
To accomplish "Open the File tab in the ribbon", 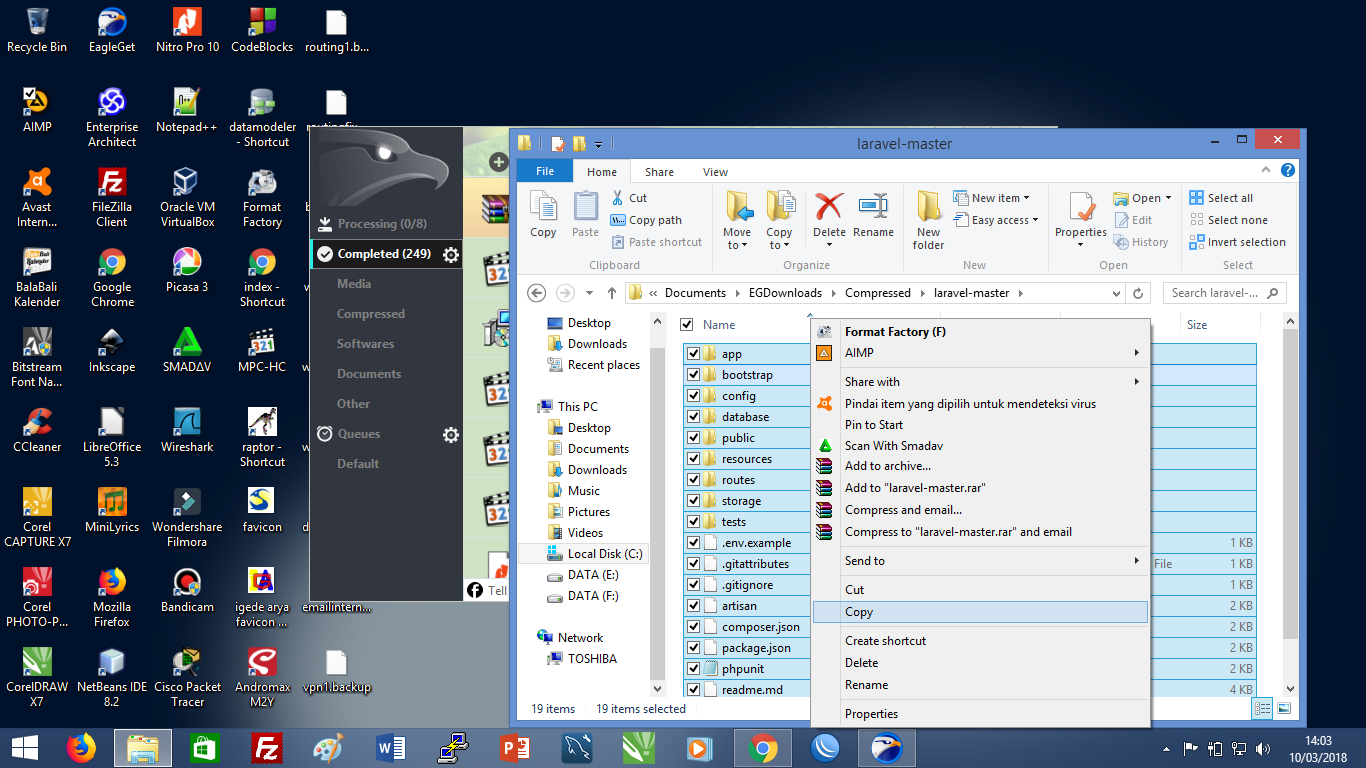I will [545, 171].
